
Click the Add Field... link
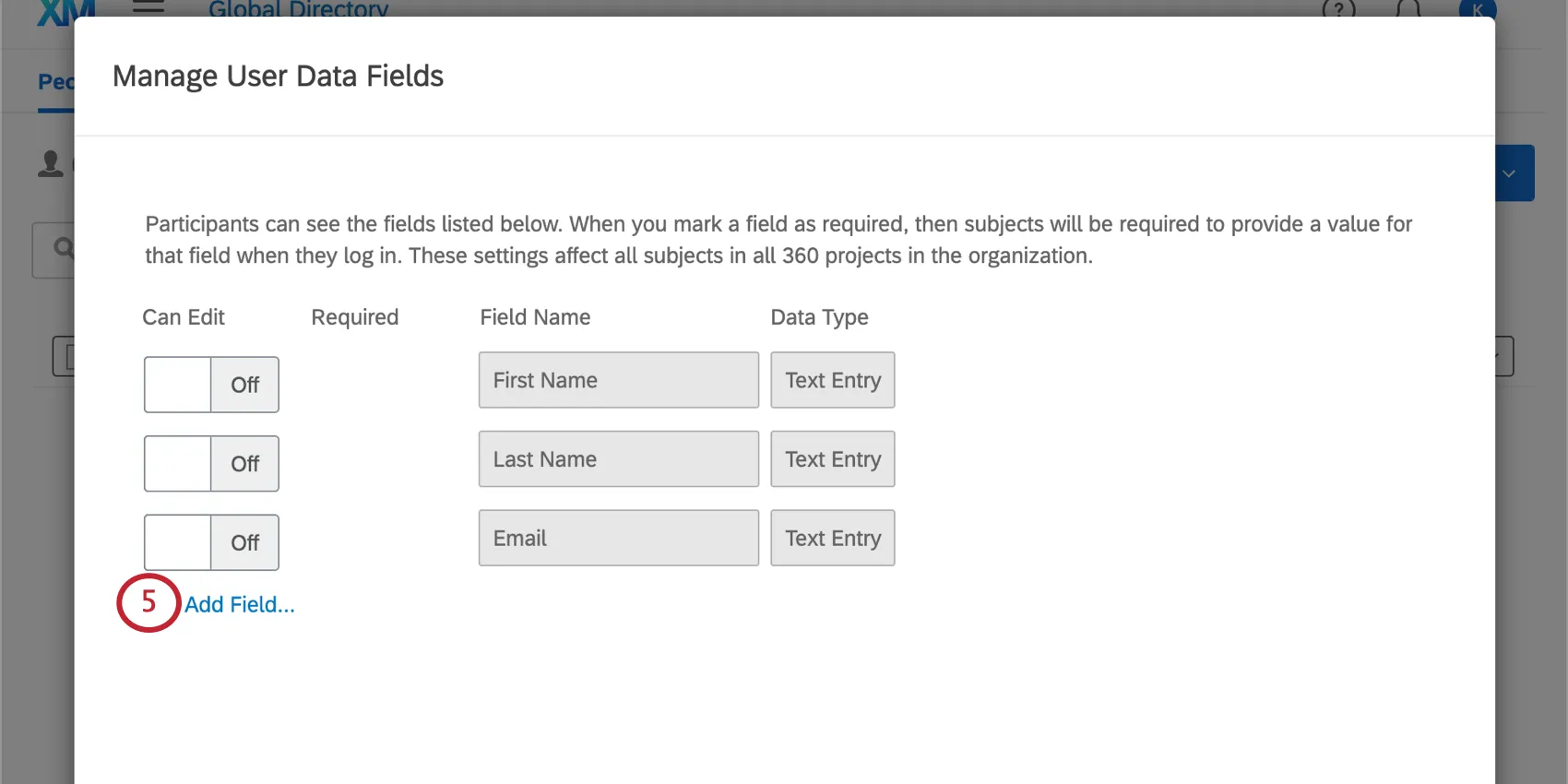240,605
